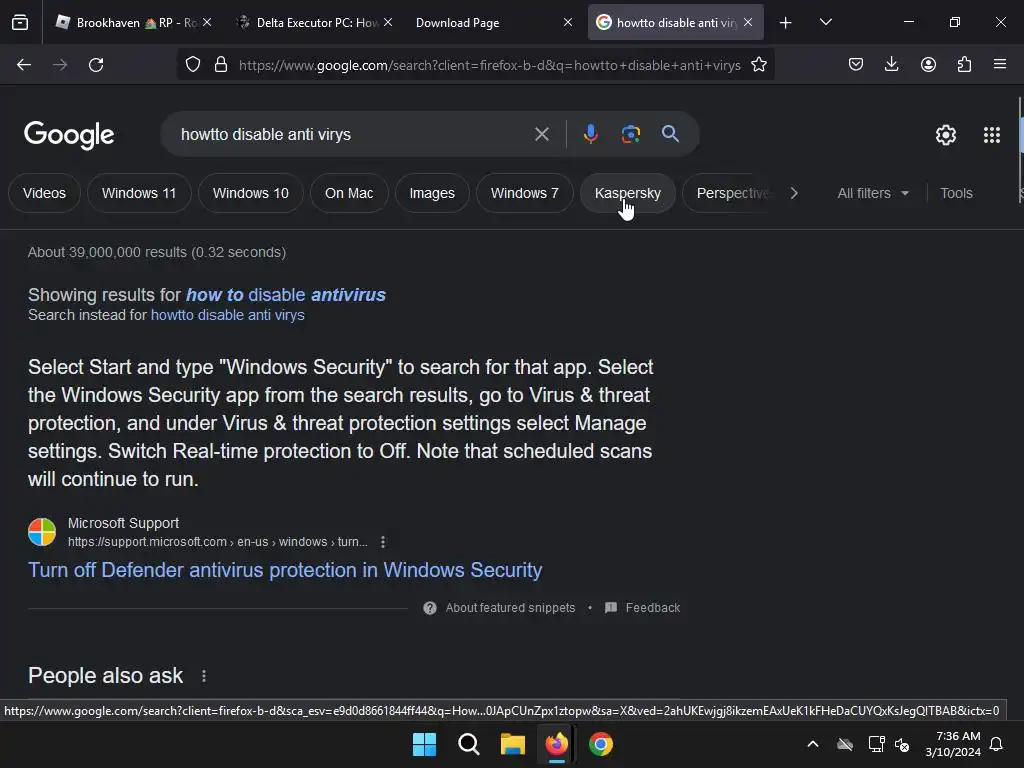The image size is (1024, 768).
Task: Click the page vertical scrollbar
Action: [1021, 150]
